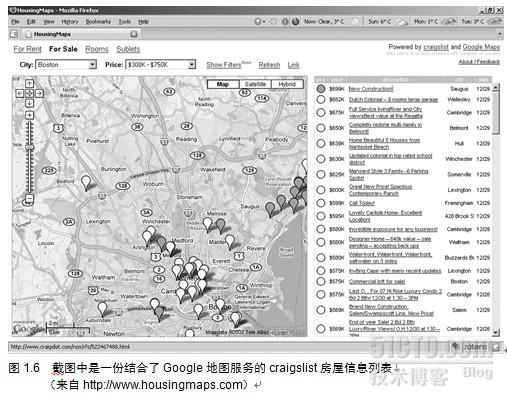Image resolution: width=507 pixels, height=400 pixels.
Task: Select radio for $682K Dutch Colonial listing
Action: coord(321,99)
